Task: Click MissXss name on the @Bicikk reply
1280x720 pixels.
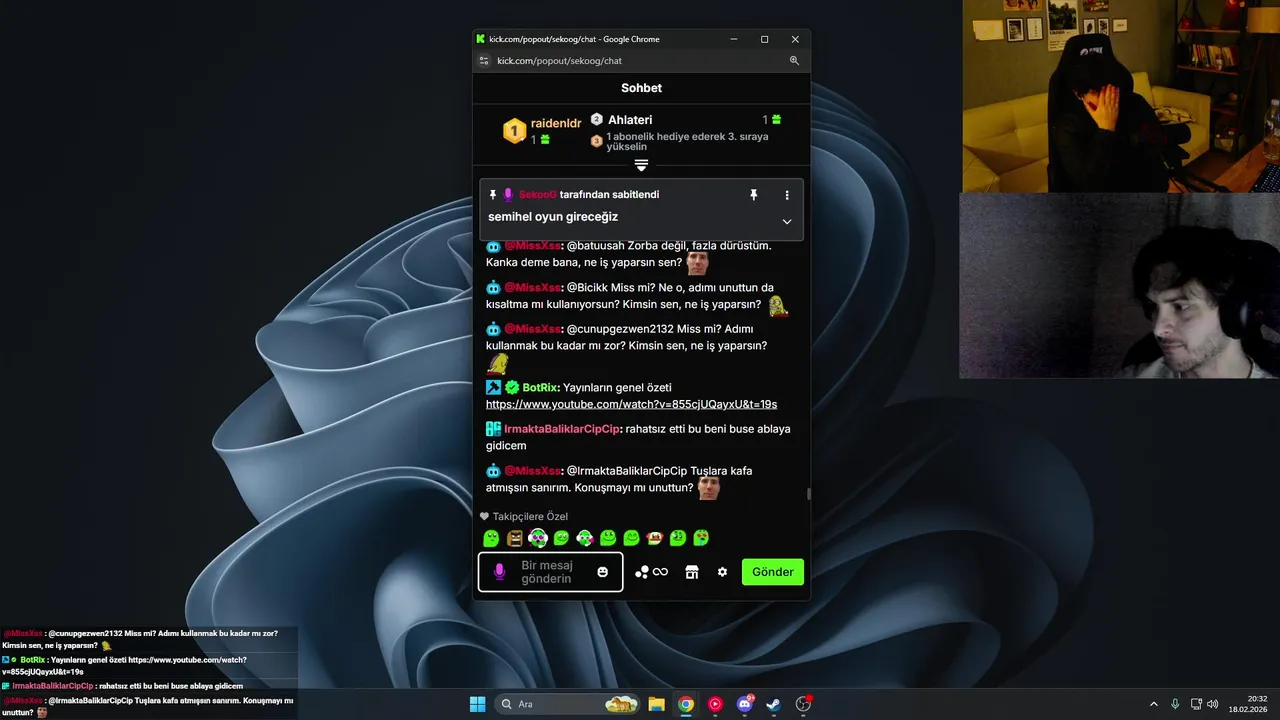Action: pyautogui.click(x=532, y=288)
